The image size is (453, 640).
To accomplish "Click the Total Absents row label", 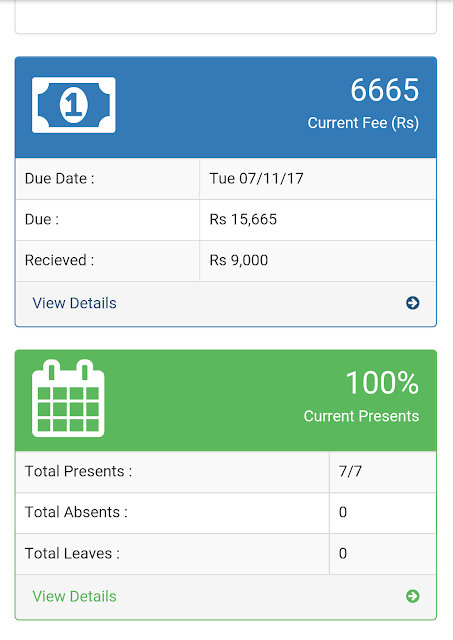I will point(76,512).
